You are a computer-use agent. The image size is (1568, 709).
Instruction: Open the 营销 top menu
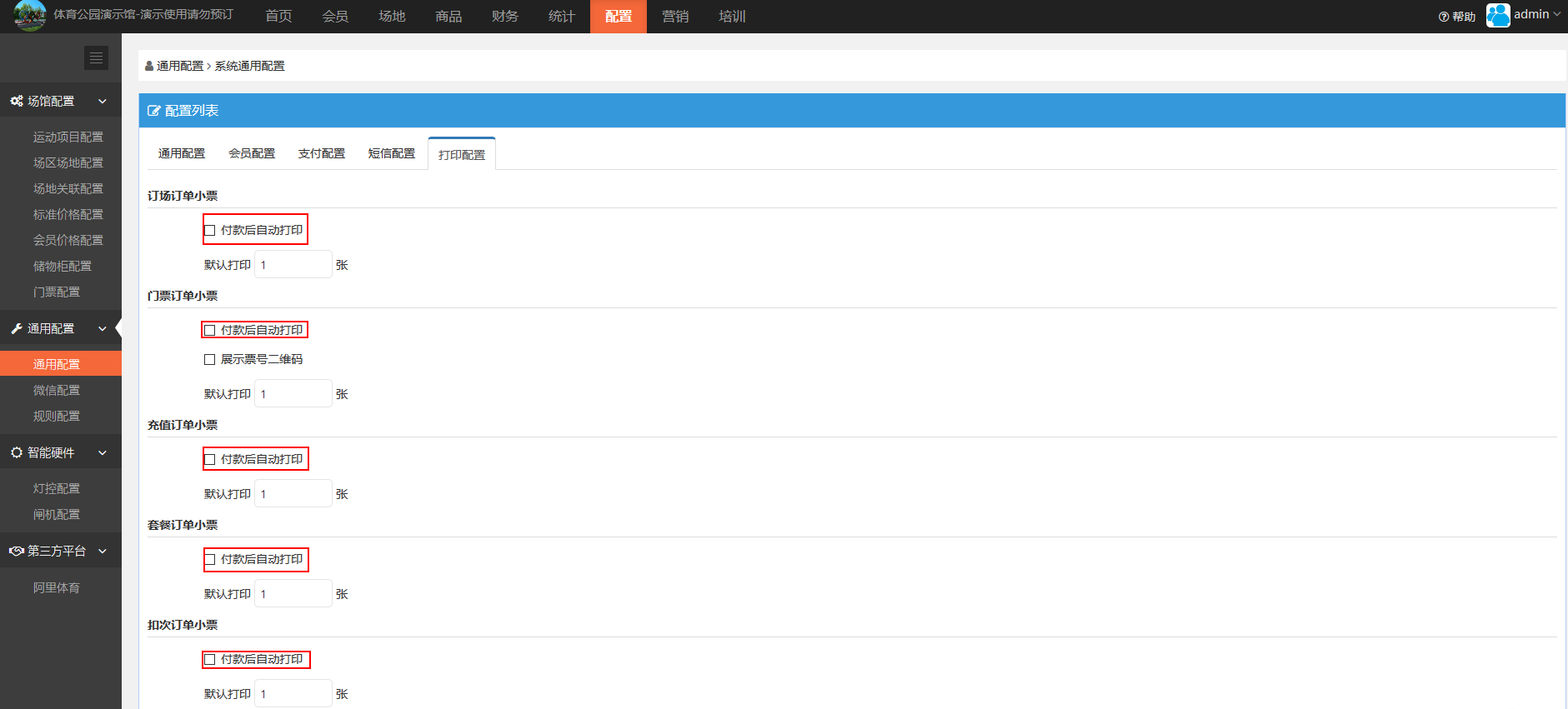[675, 17]
